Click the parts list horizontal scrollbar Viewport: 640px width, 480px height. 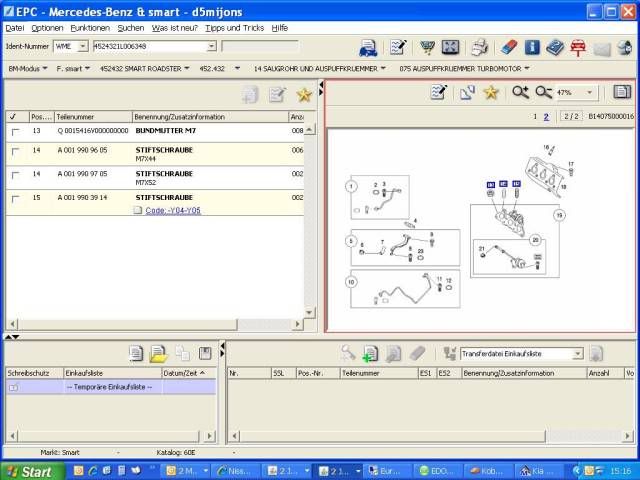point(128,324)
